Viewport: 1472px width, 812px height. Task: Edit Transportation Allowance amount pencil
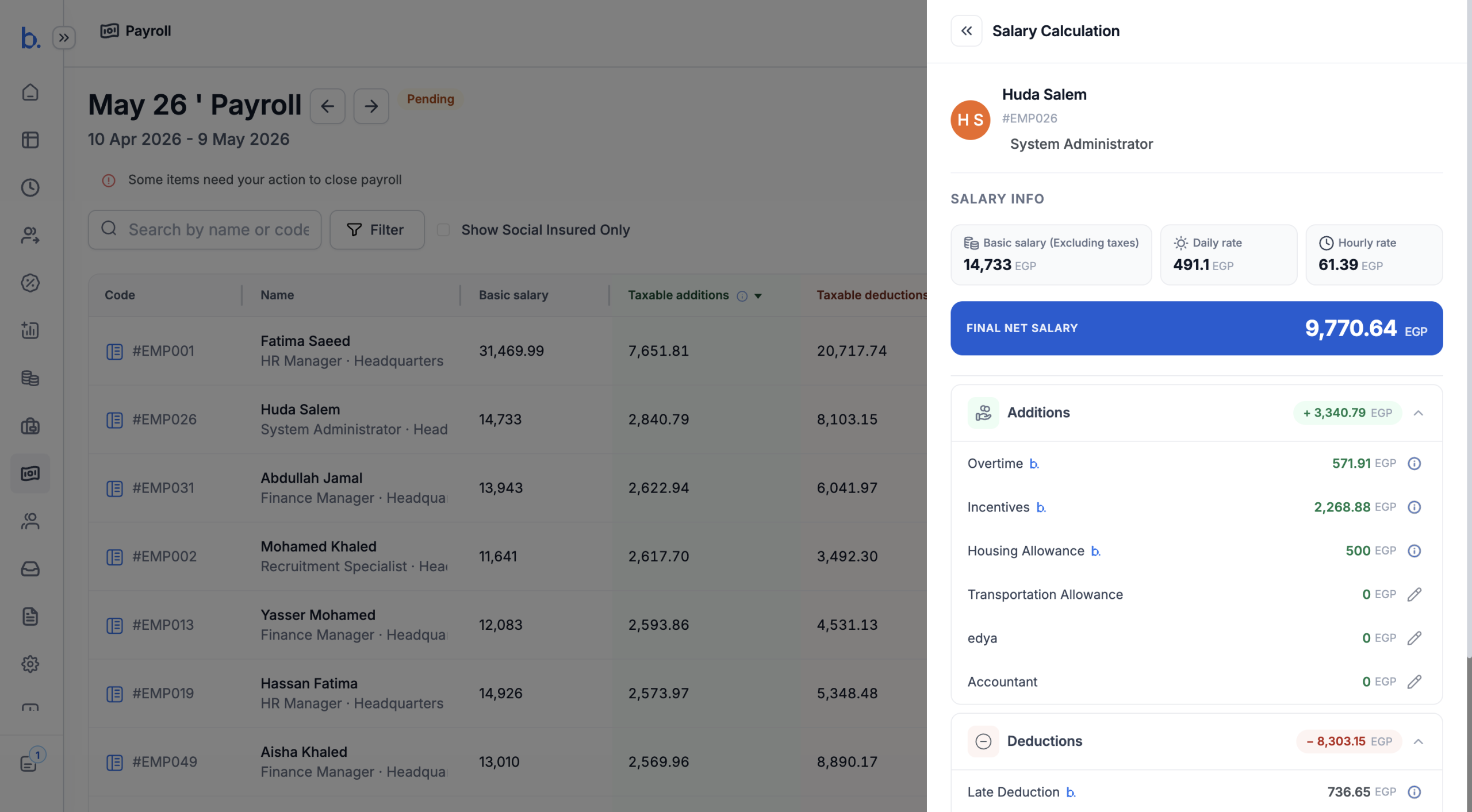pos(1414,594)
